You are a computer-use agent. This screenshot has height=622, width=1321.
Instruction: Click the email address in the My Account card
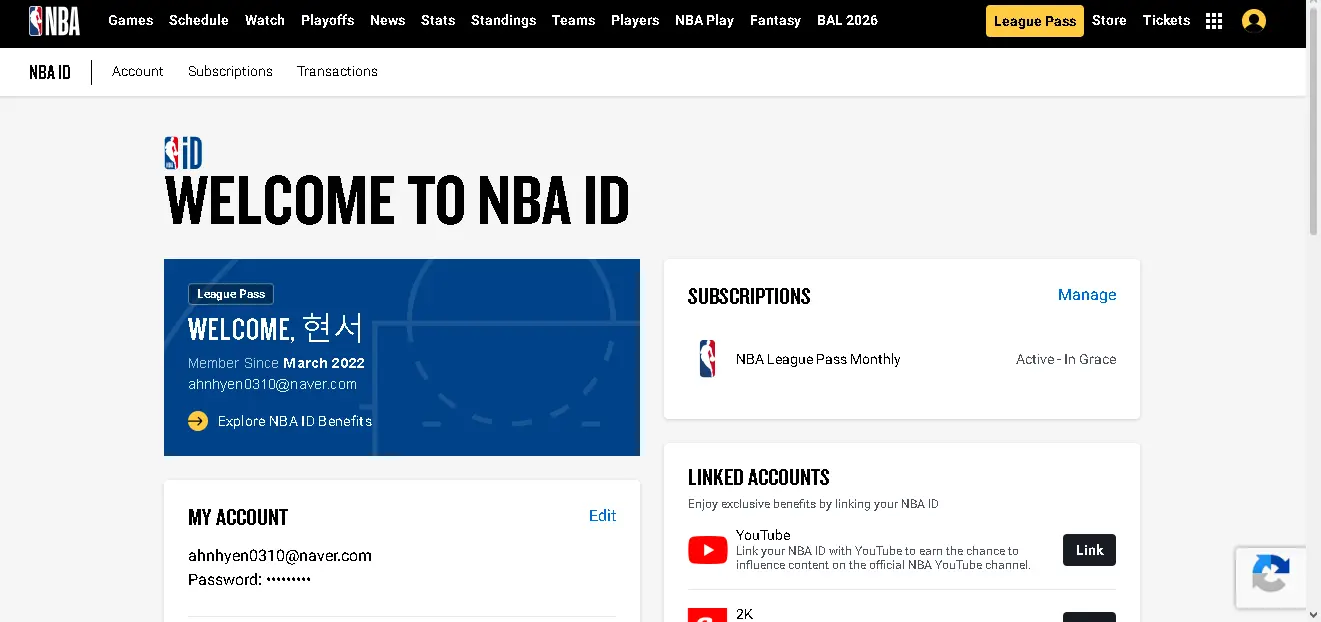[280, 556]
